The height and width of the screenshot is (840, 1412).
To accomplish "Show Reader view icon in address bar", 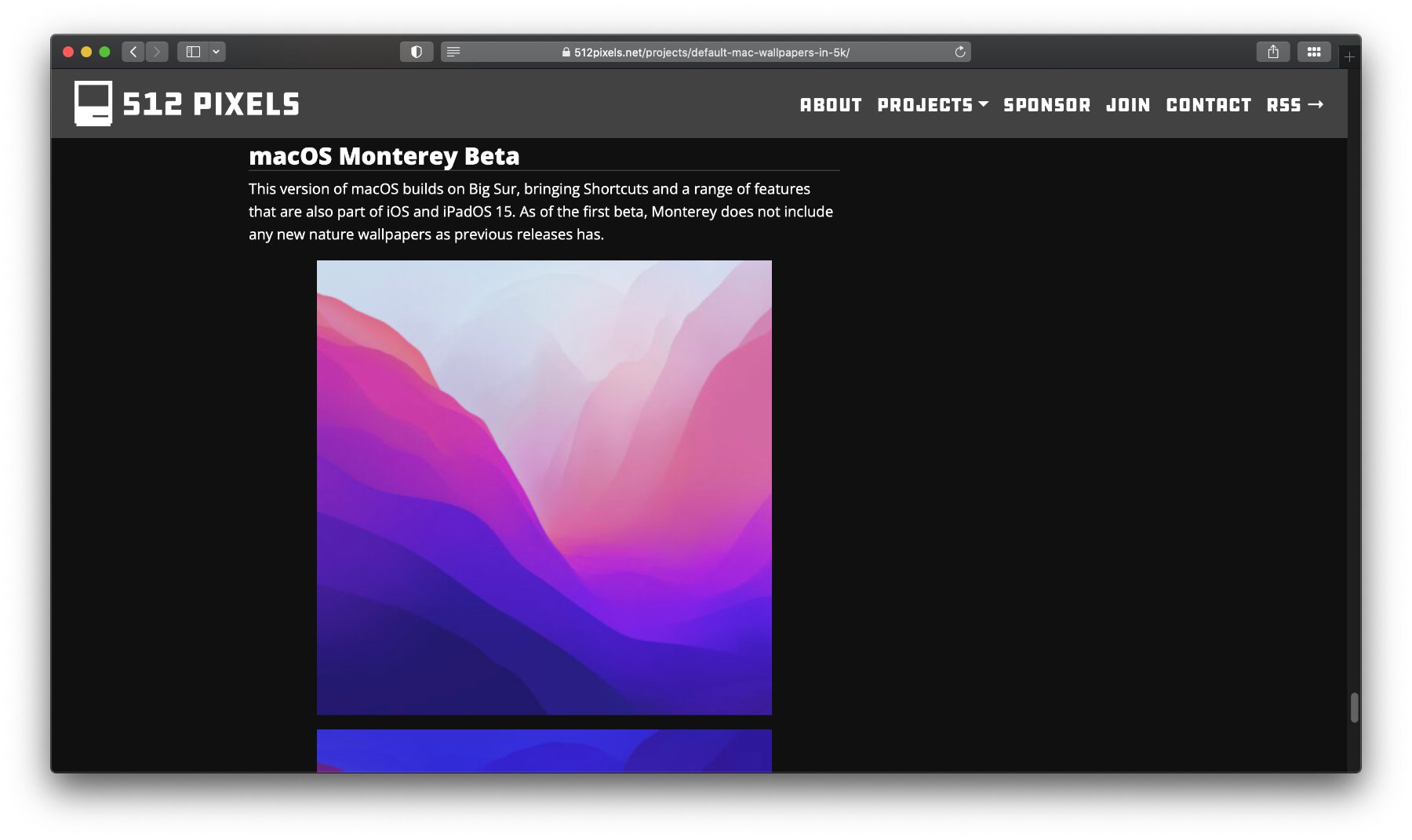I will [453, 52].
